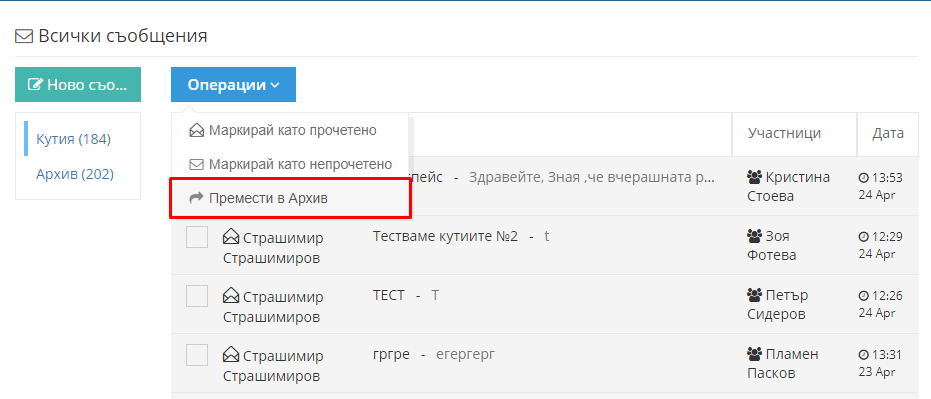Click open-envelope icon in ТЕСТ row
Image resolution: width=931 pixels, height=399 pixels.
click(231, 296)
